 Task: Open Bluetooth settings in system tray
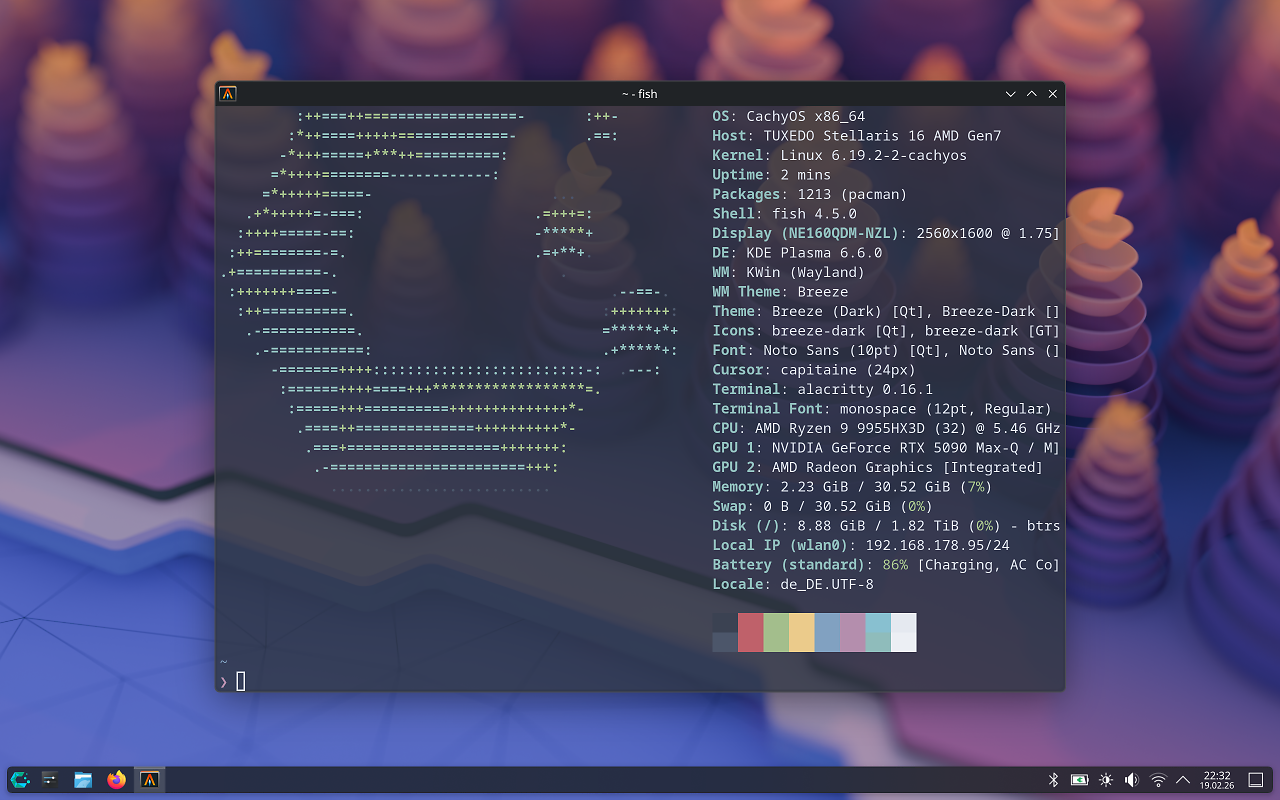[1053, 780]
